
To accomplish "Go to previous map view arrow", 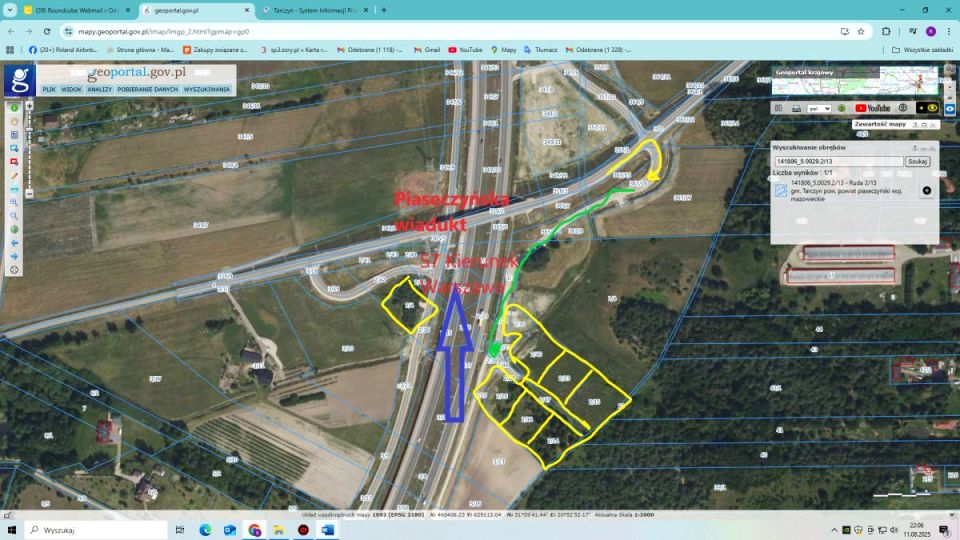I will [14, 242].
